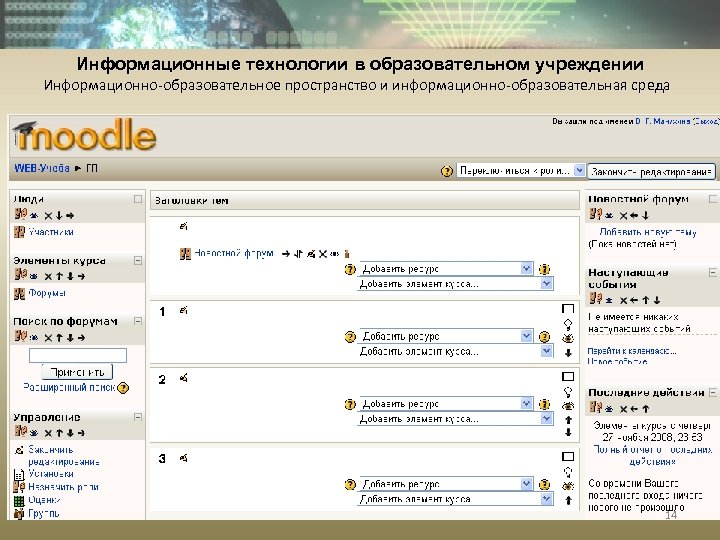Open Расширенный поиск link

69,387
